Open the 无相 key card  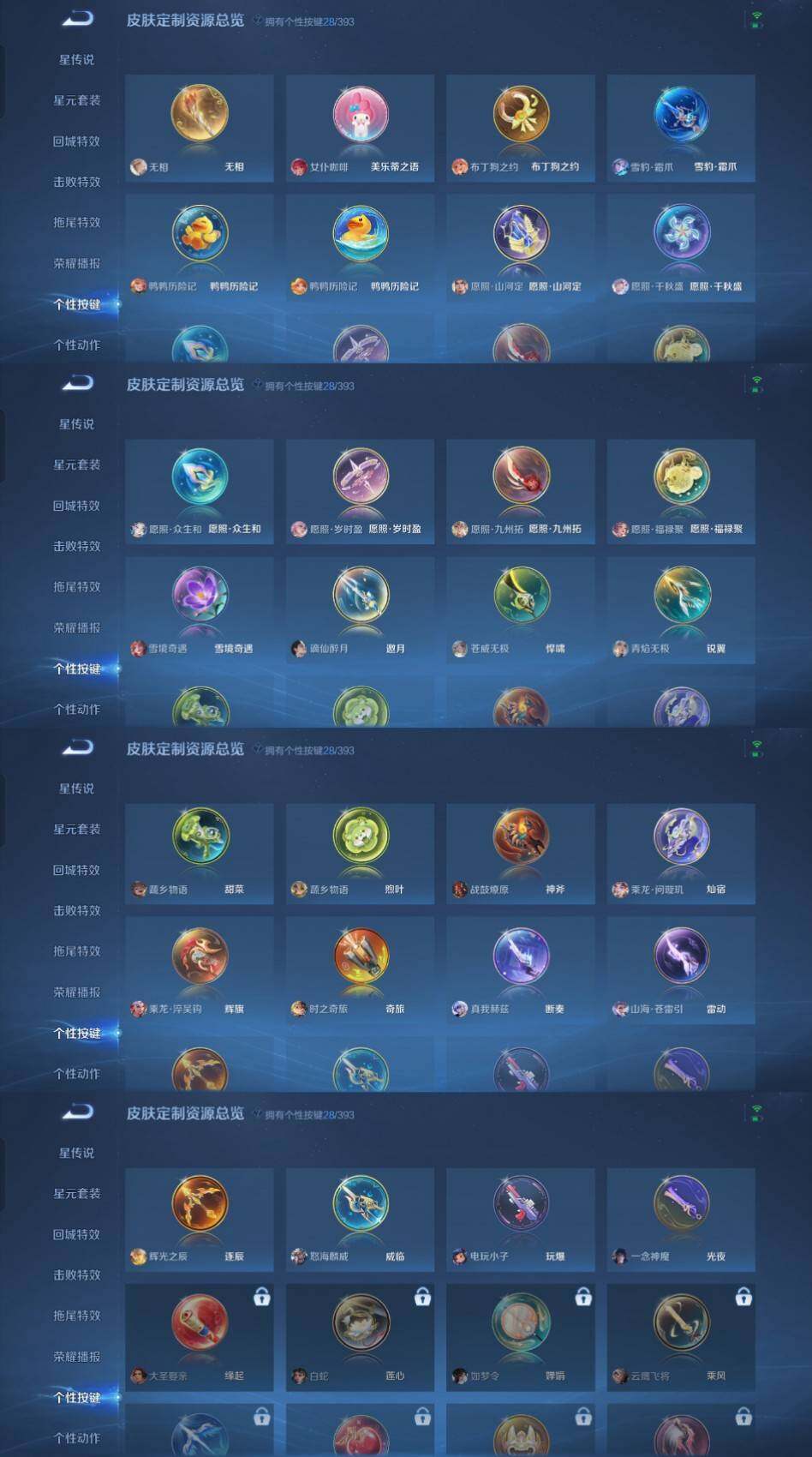(200, 128)
